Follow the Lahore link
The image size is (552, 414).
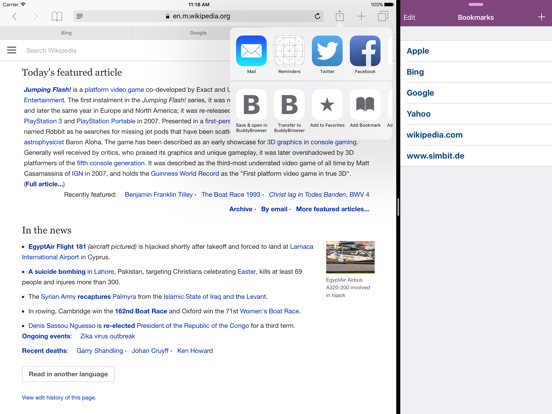coord(104,271)
